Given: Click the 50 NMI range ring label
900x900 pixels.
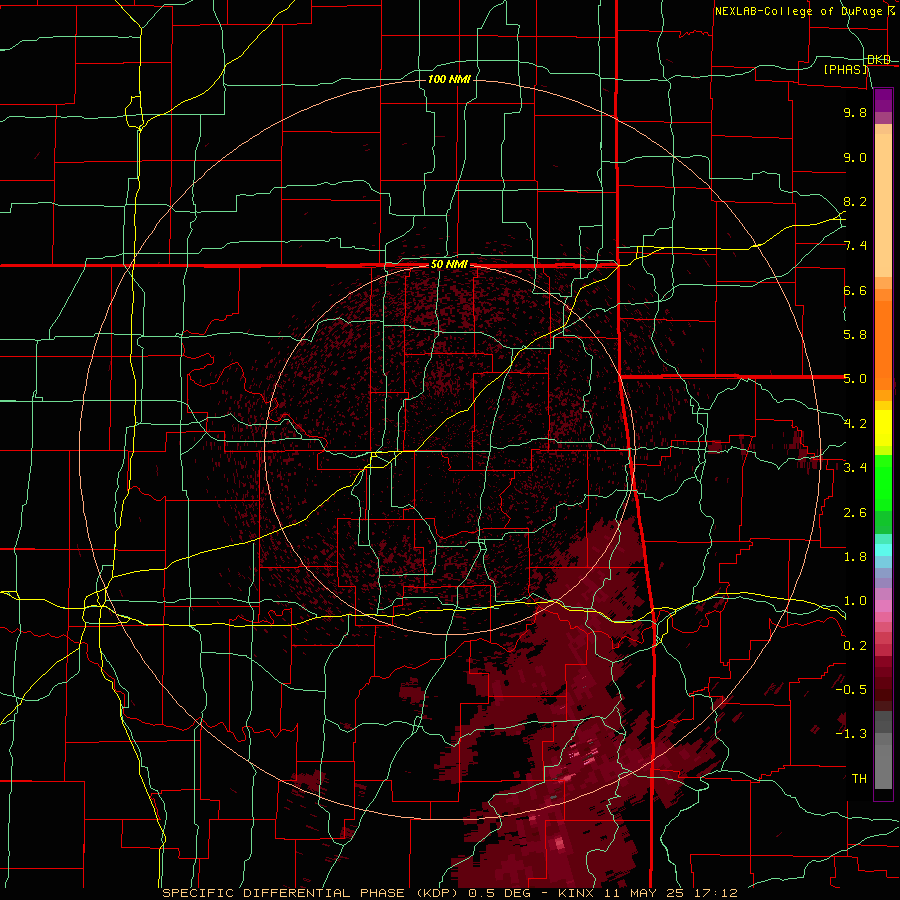Looking at the screenshot, I should coord(449,265).
